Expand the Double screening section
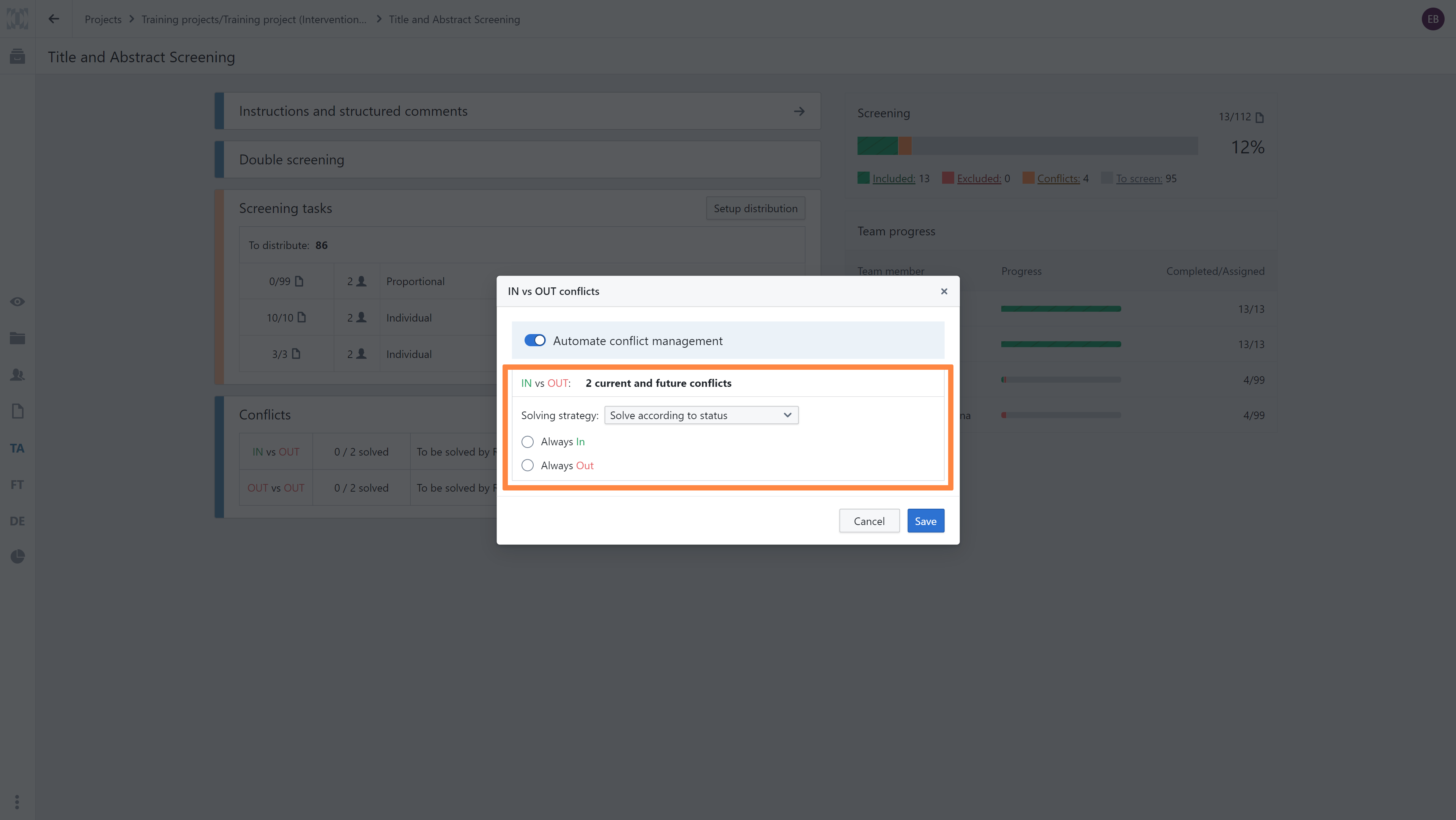 click(x=517, y=159)
